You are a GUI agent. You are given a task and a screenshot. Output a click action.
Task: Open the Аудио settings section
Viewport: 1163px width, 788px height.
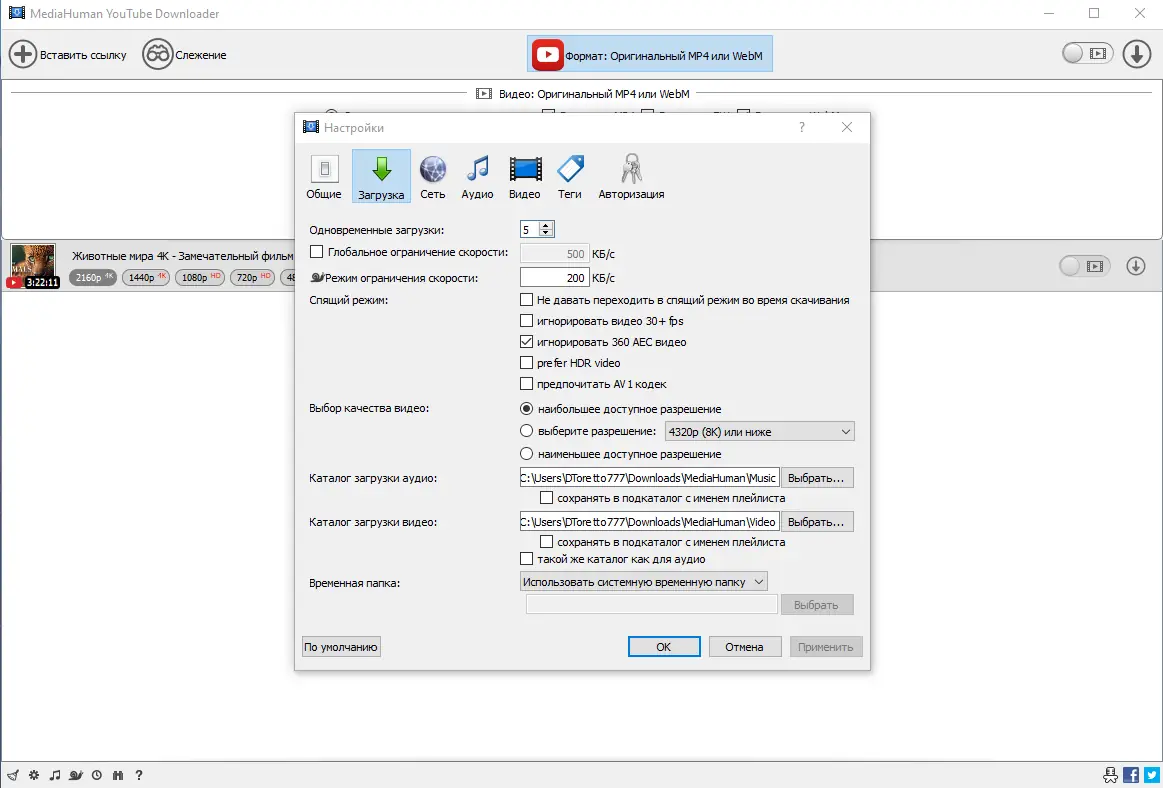pyautogui.click(x=477, y=176)
